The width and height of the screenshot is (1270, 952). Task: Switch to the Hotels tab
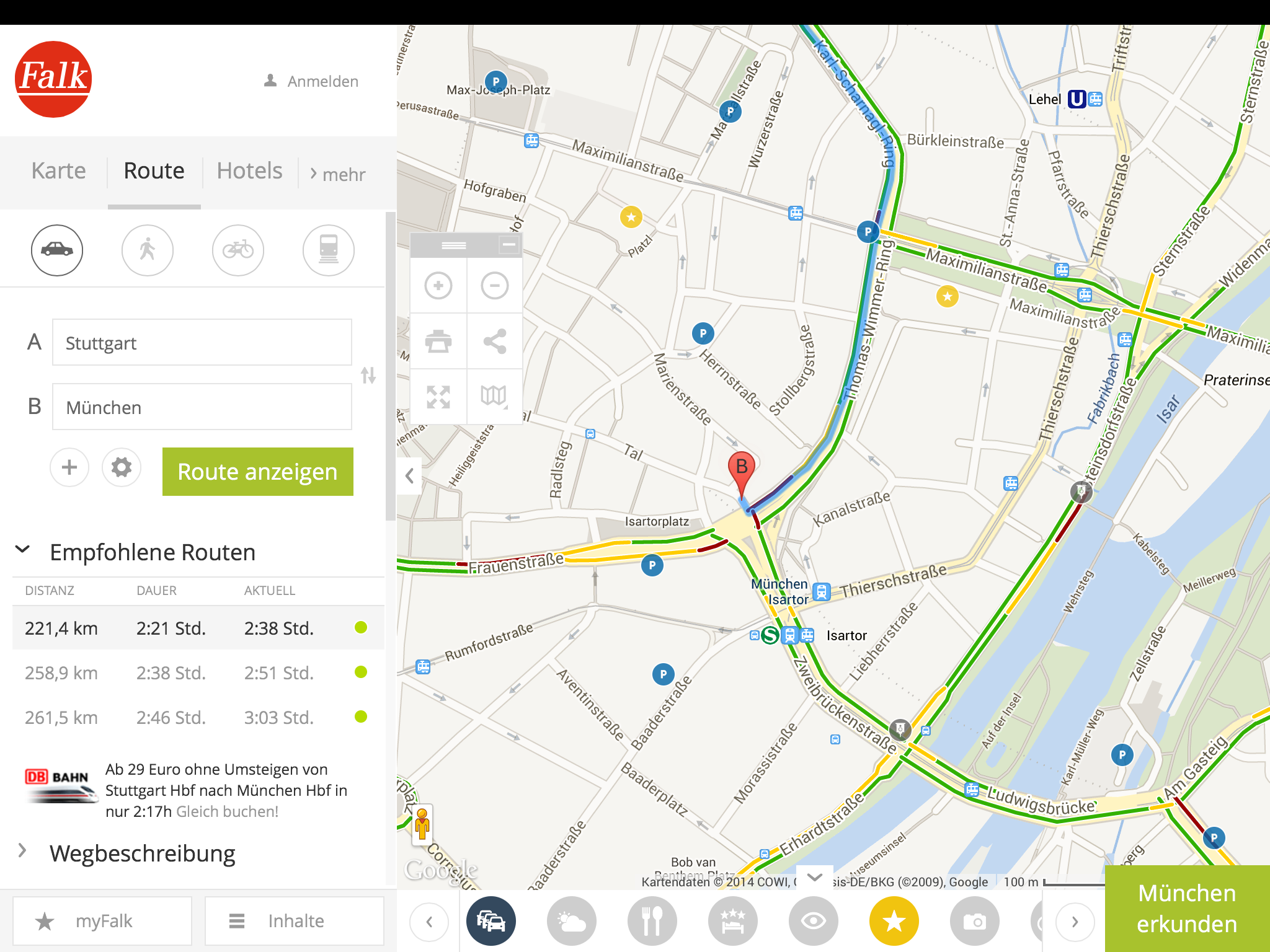point(248,170)
